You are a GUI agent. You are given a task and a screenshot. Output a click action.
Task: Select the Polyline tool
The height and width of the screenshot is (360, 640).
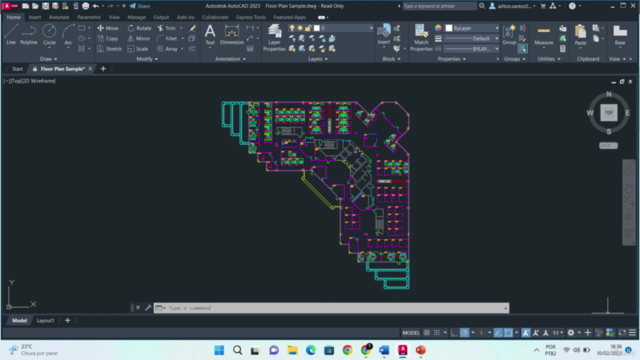coord(29,35)
